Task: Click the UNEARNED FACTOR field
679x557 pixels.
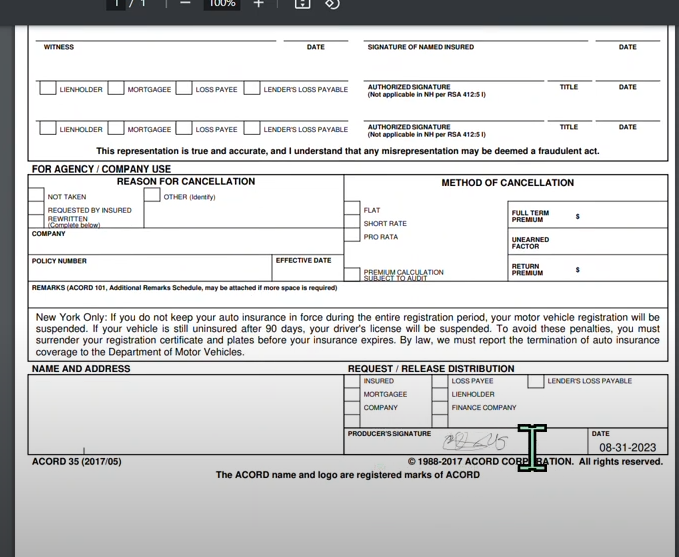Action: pos(588,242)
